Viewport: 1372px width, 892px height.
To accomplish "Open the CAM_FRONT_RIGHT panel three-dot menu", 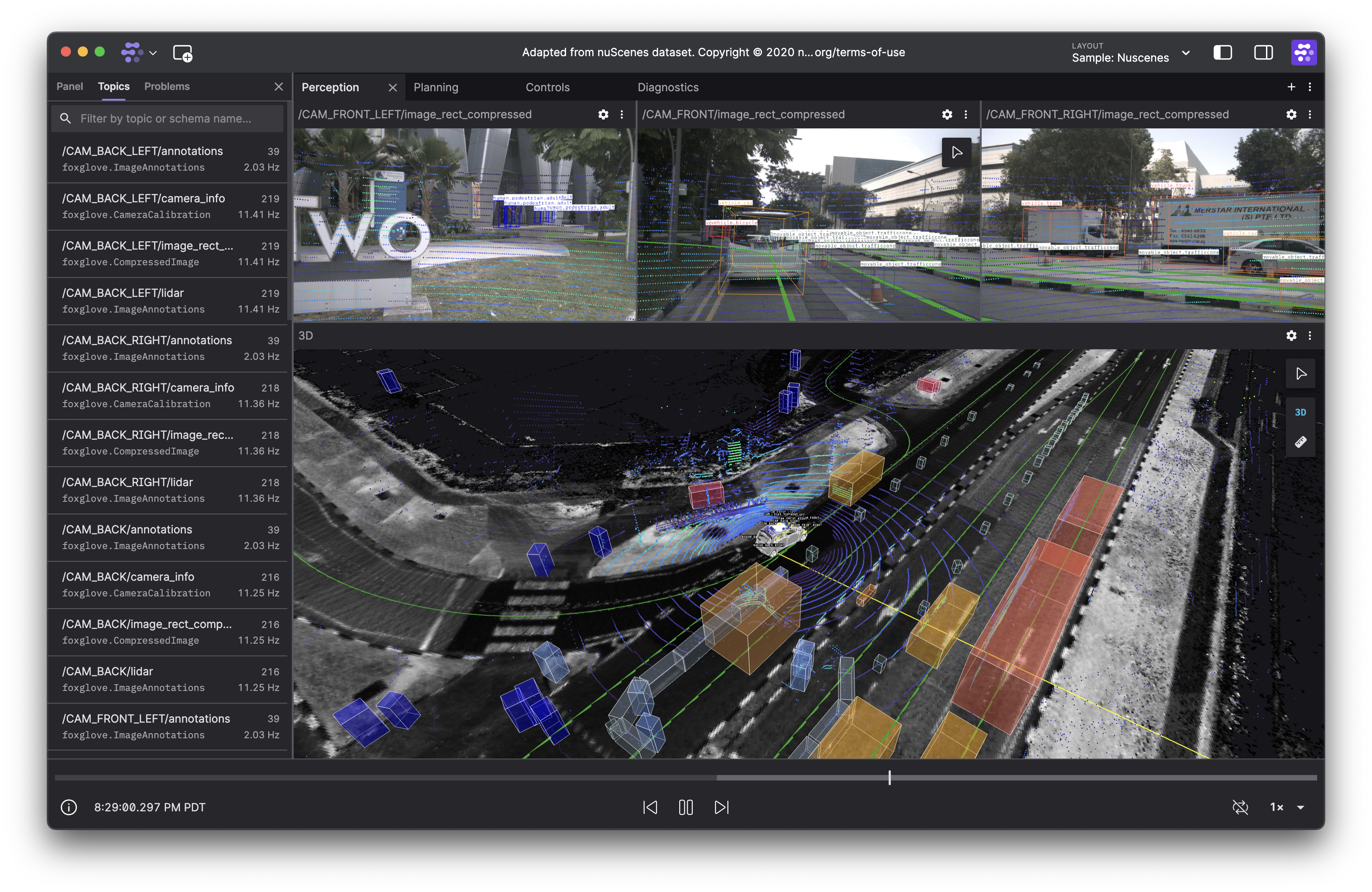I will 1310,115.
